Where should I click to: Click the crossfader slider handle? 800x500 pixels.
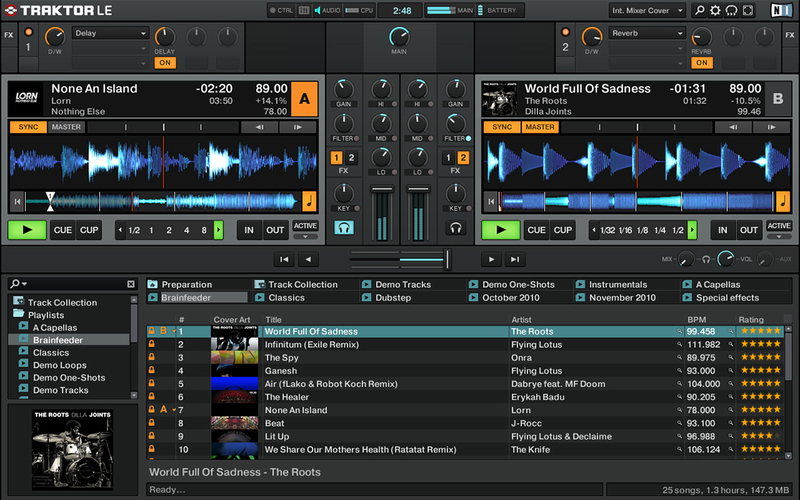click(x=447, y=259)
